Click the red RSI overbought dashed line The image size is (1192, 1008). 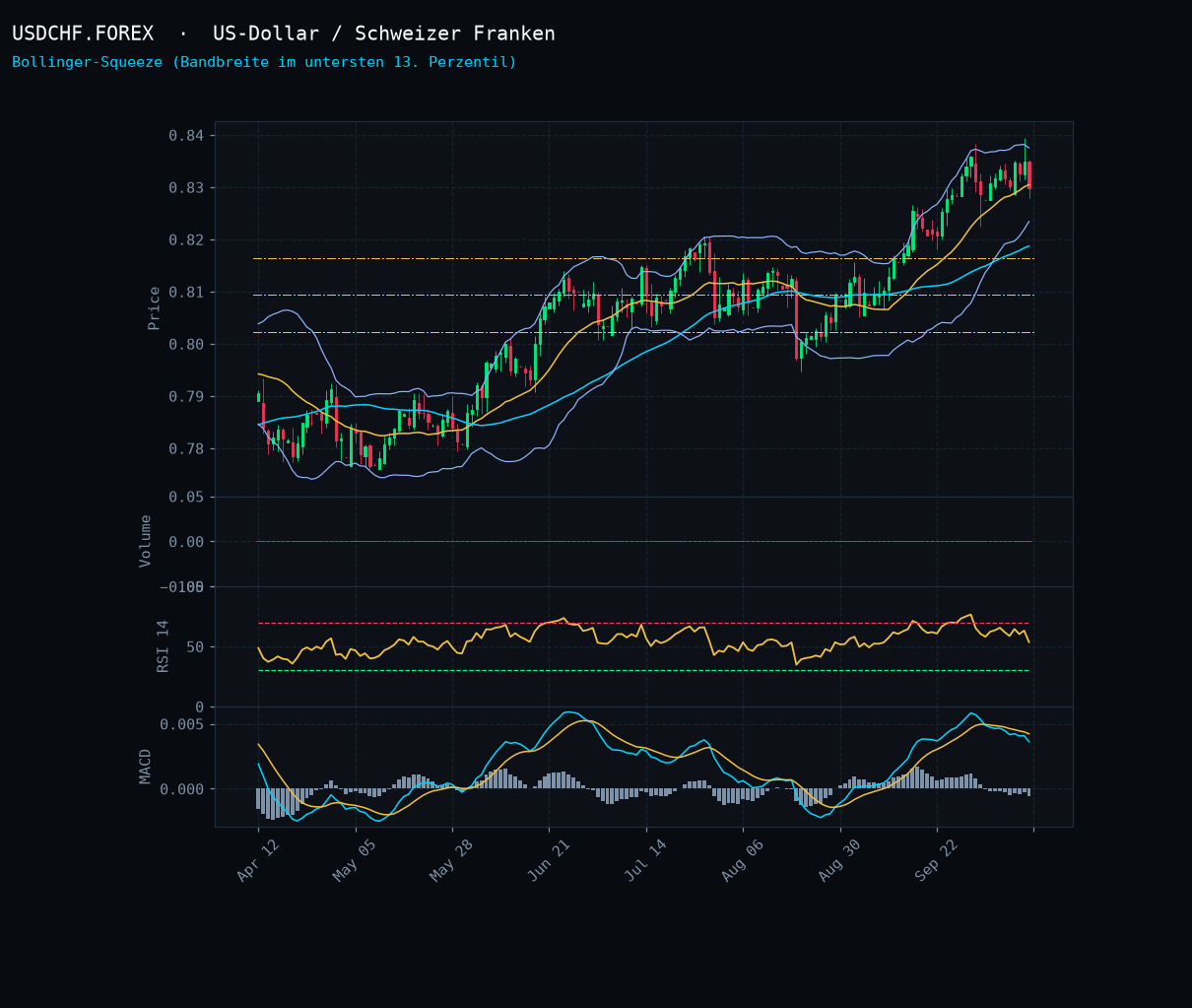(643, 623)
